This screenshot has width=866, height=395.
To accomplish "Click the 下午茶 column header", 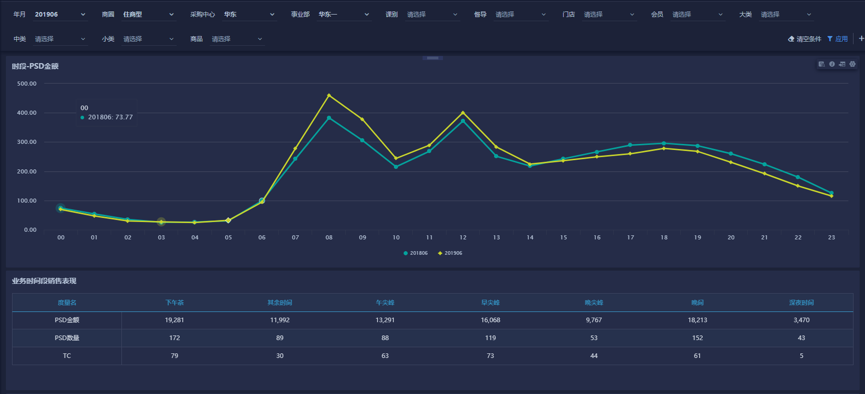I will pyautogui.click(x=174, y=303).
